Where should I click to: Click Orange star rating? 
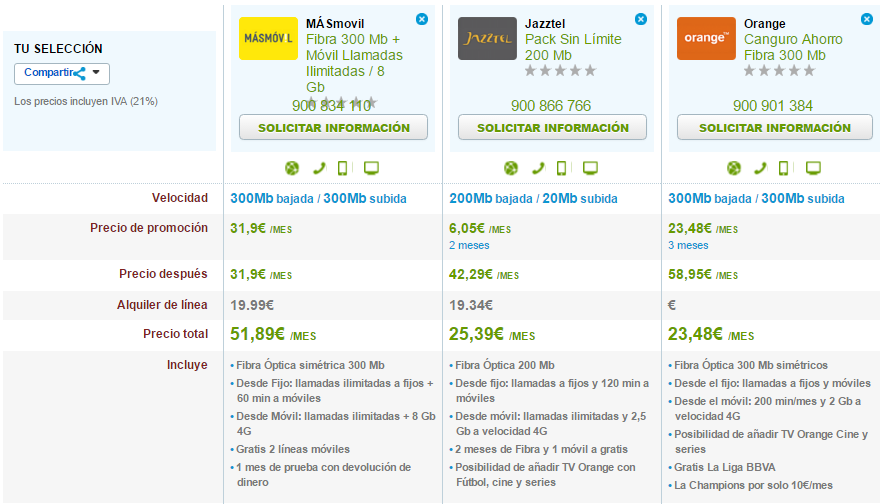point(779,71)
